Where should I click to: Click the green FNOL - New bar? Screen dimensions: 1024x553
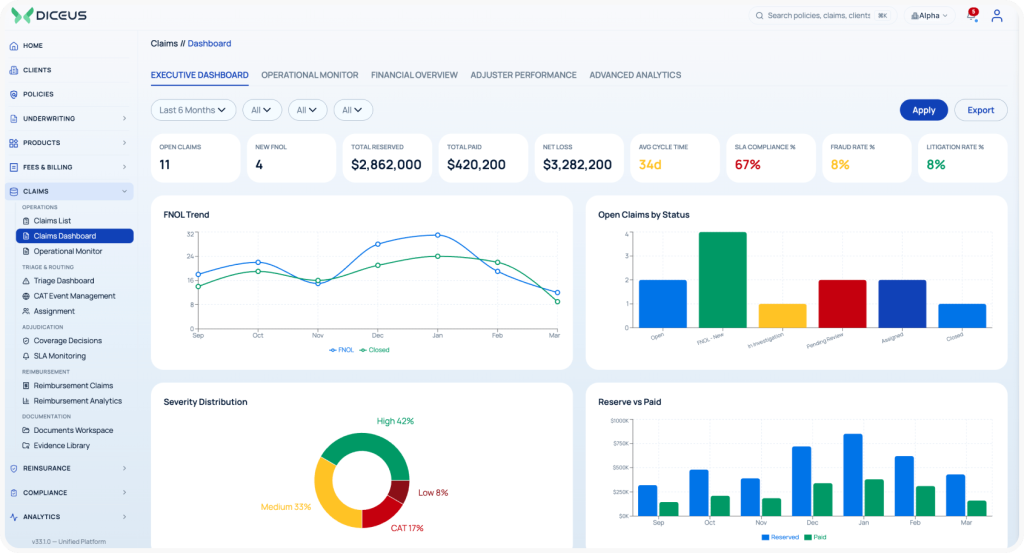pos(722,279)
